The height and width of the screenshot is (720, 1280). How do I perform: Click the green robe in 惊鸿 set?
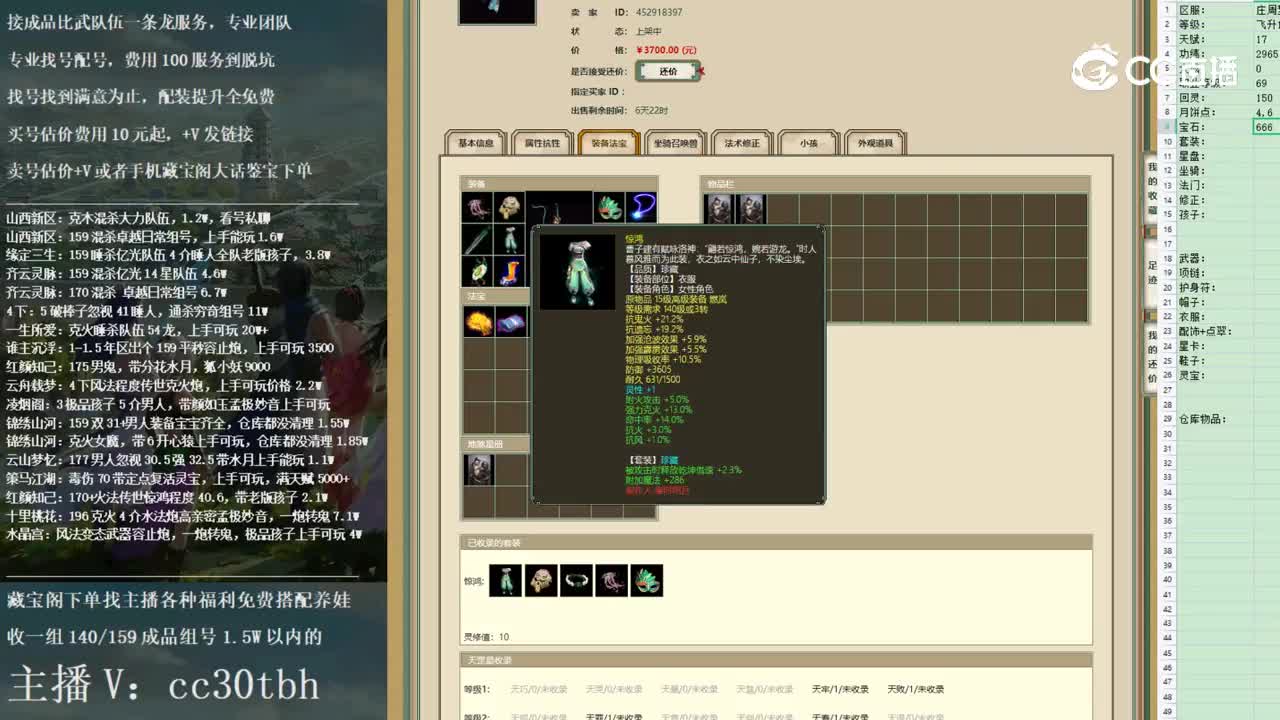[x=505, y=581]
